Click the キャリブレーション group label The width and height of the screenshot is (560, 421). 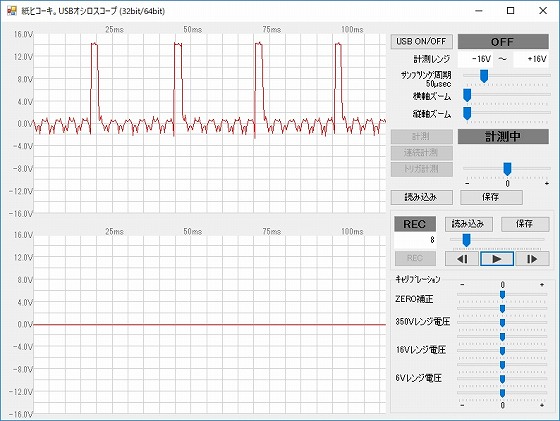418,279
